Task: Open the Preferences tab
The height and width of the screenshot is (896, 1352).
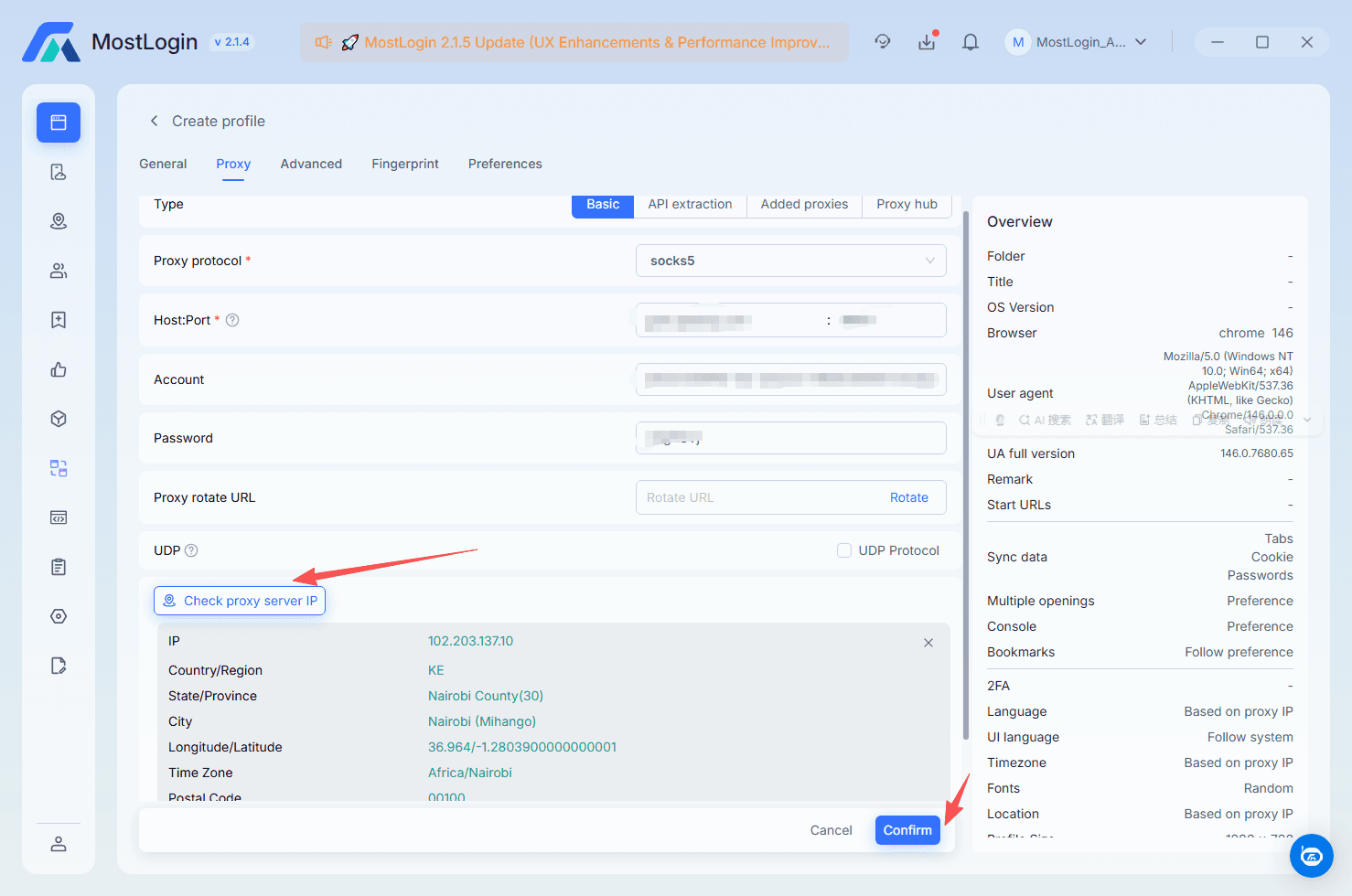Action: coord(505,164)
